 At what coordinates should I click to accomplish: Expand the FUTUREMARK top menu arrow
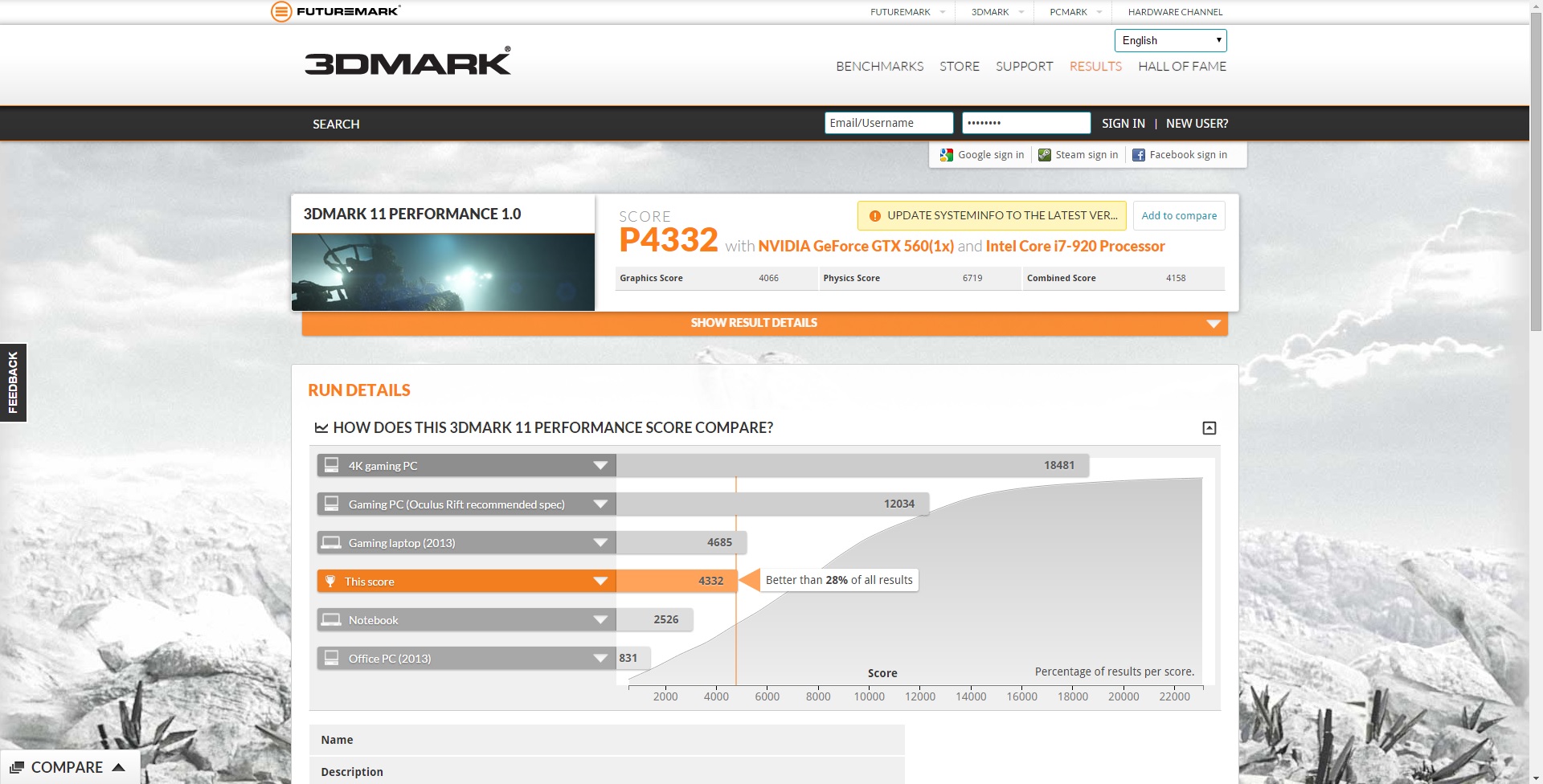[x=943, y=12]
